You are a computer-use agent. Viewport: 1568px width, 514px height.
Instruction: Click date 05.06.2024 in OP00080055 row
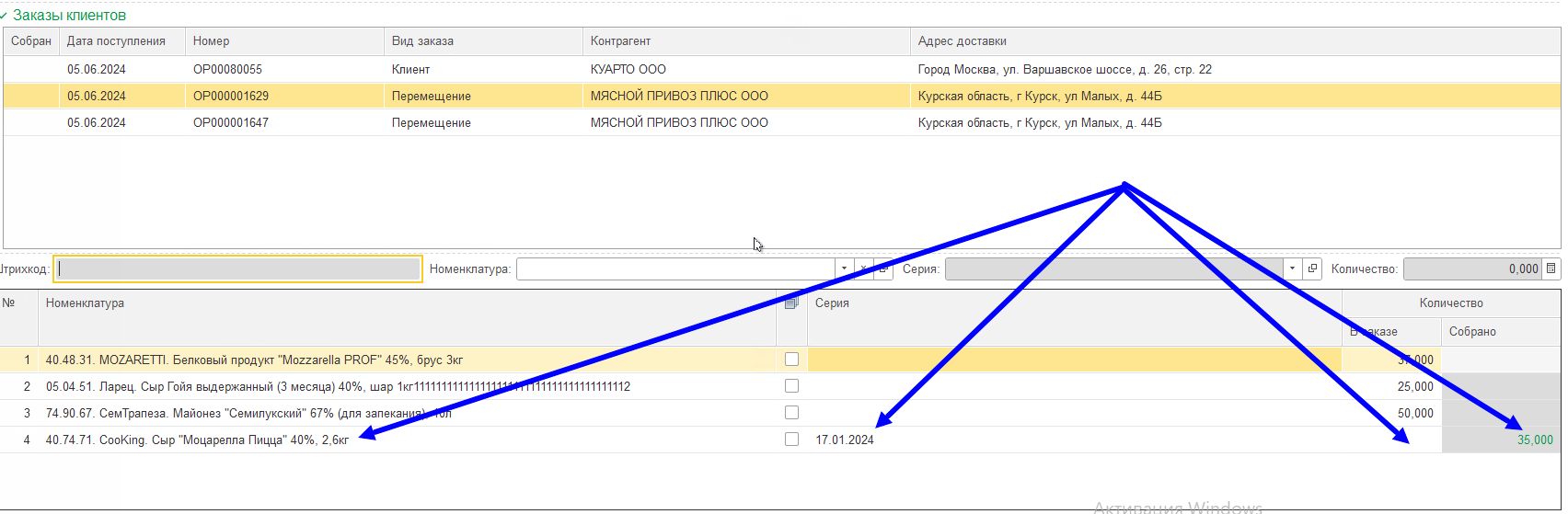pos(97,69)
